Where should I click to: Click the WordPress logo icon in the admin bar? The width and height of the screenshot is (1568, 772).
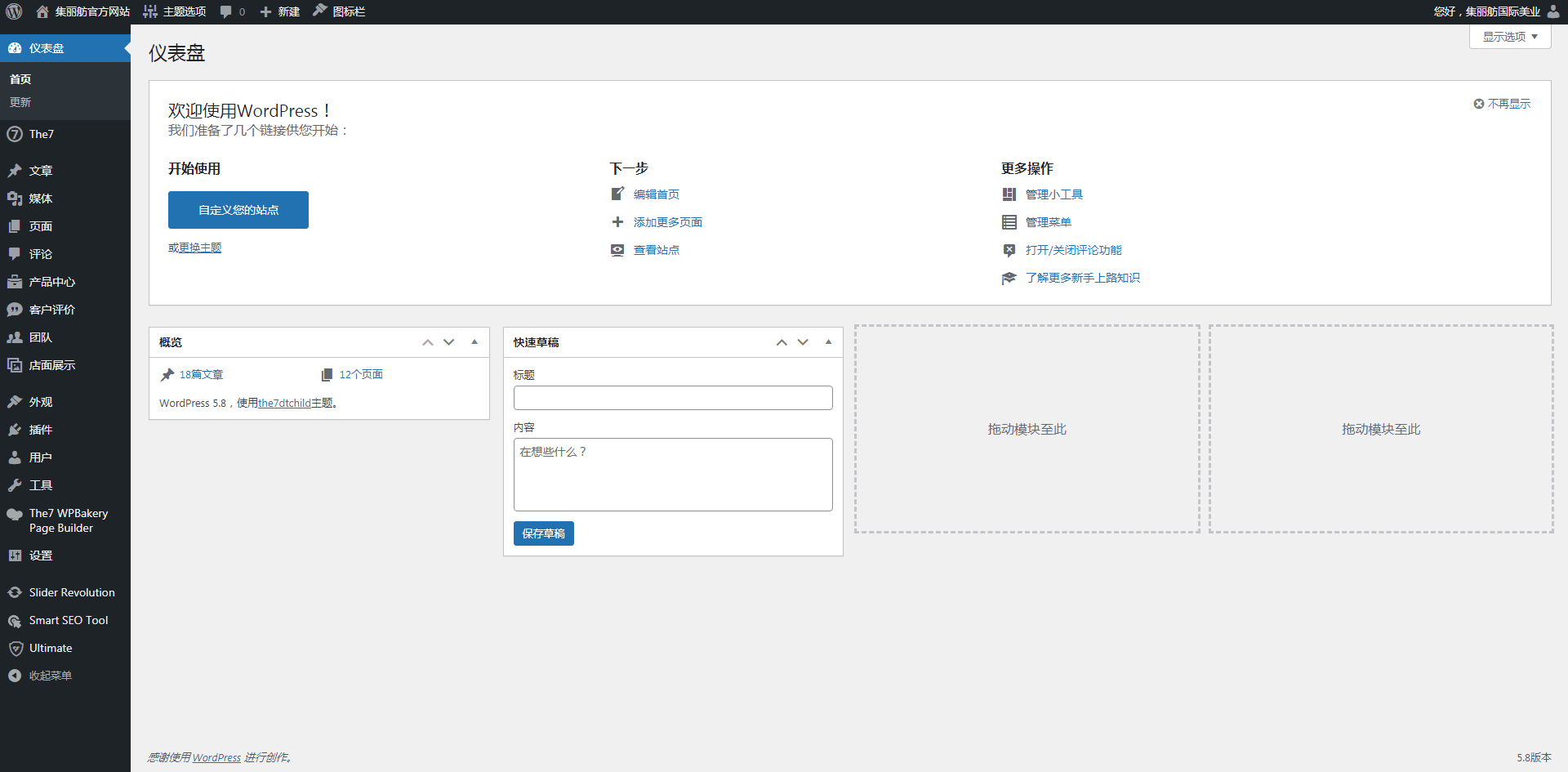pos(14,11)
